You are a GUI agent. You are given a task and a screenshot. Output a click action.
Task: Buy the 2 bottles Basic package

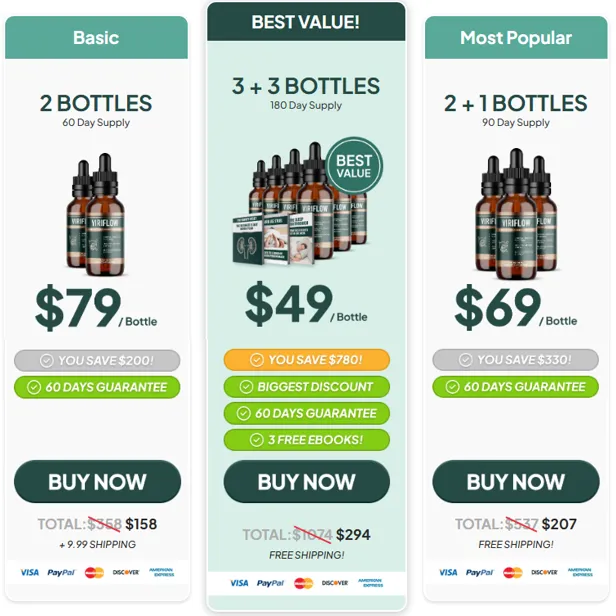(97, 482)
